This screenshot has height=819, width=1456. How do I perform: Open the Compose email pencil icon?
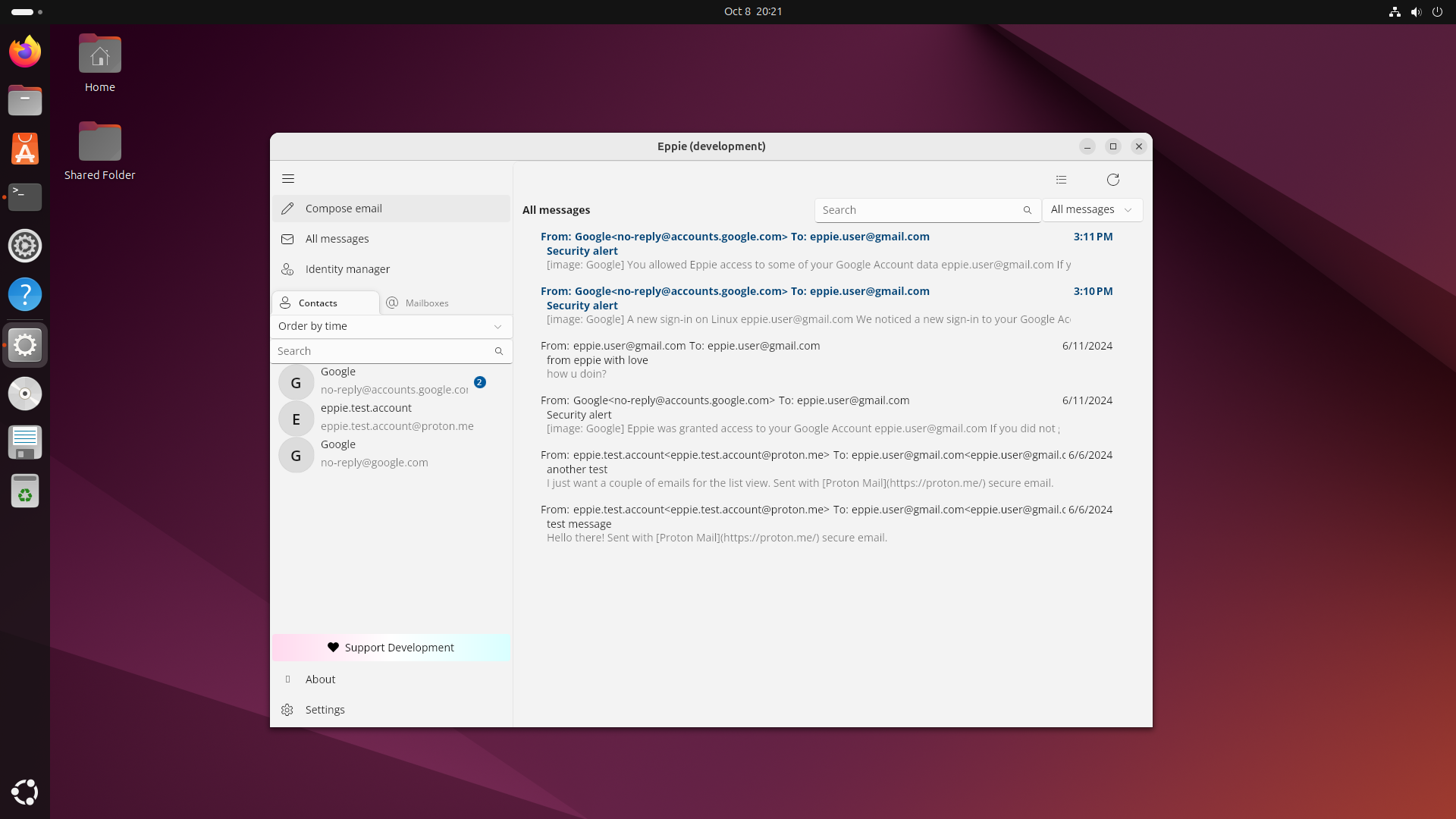(x=289, y=209)
